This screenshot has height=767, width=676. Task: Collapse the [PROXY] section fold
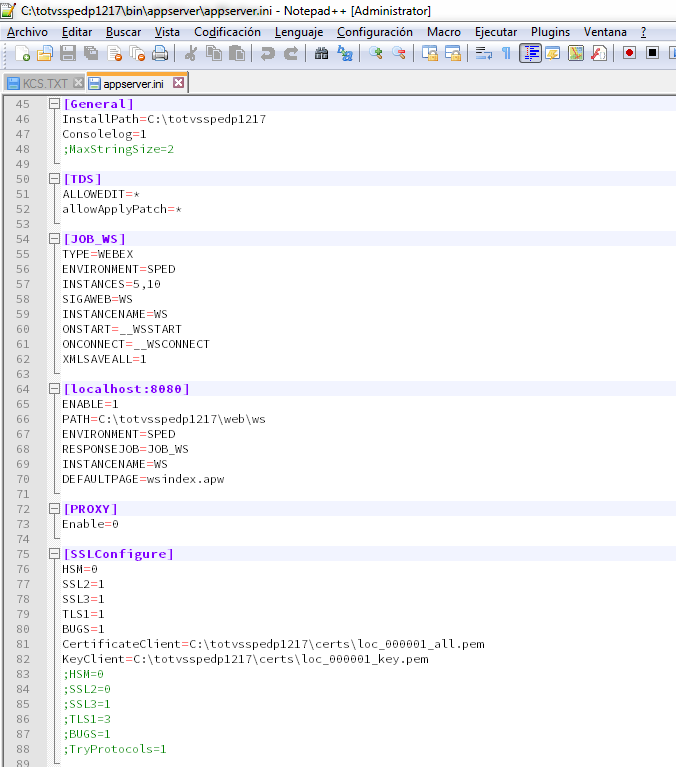point(54,509)
